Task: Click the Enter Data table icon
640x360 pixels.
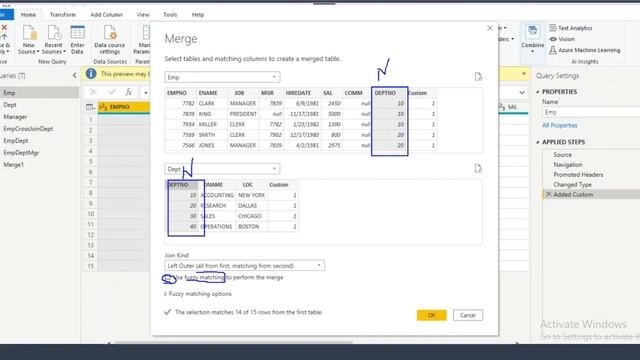Action: click(x=78, y=33)
